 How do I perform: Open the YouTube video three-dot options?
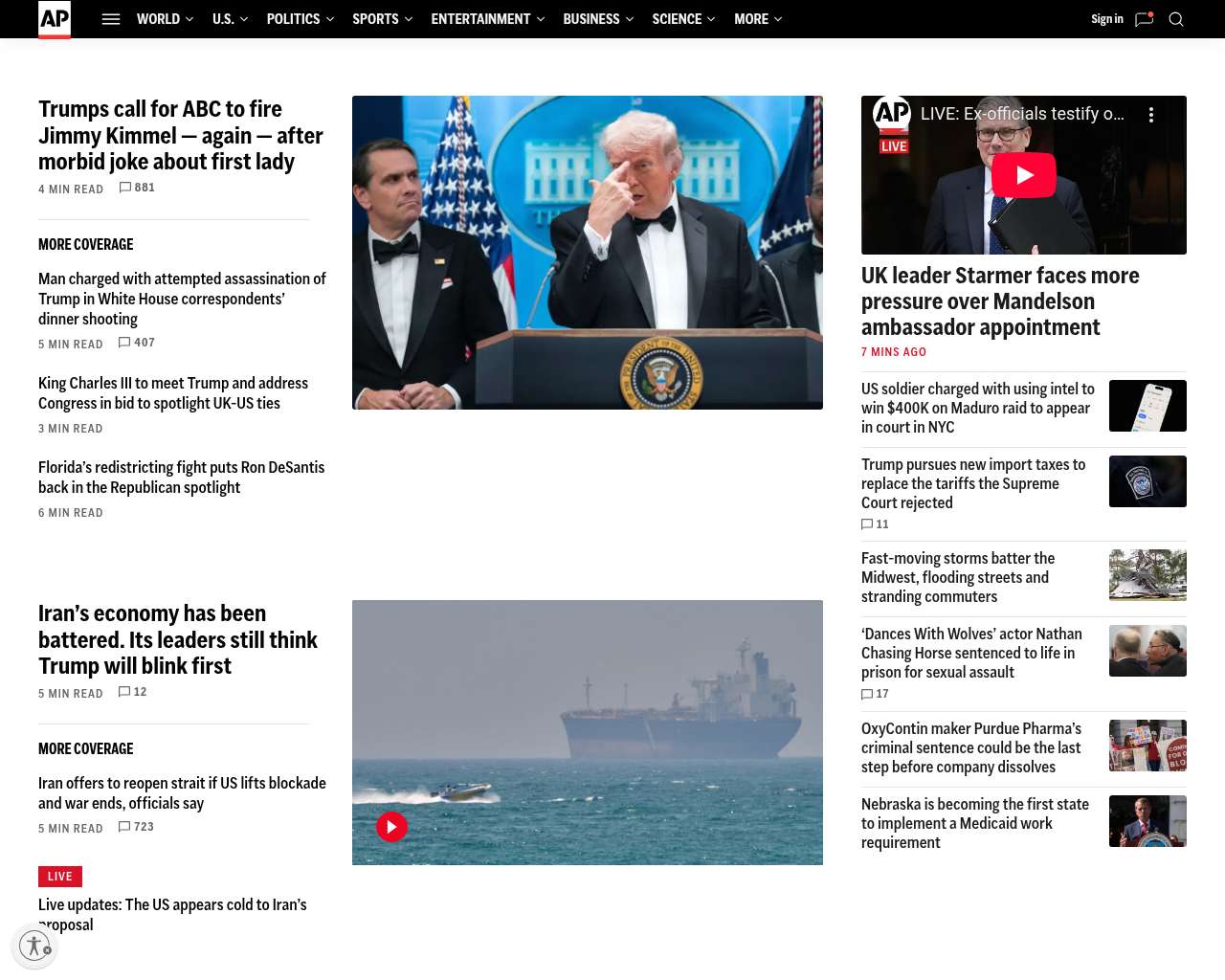pyautogui.click(x=1150, y=115)
